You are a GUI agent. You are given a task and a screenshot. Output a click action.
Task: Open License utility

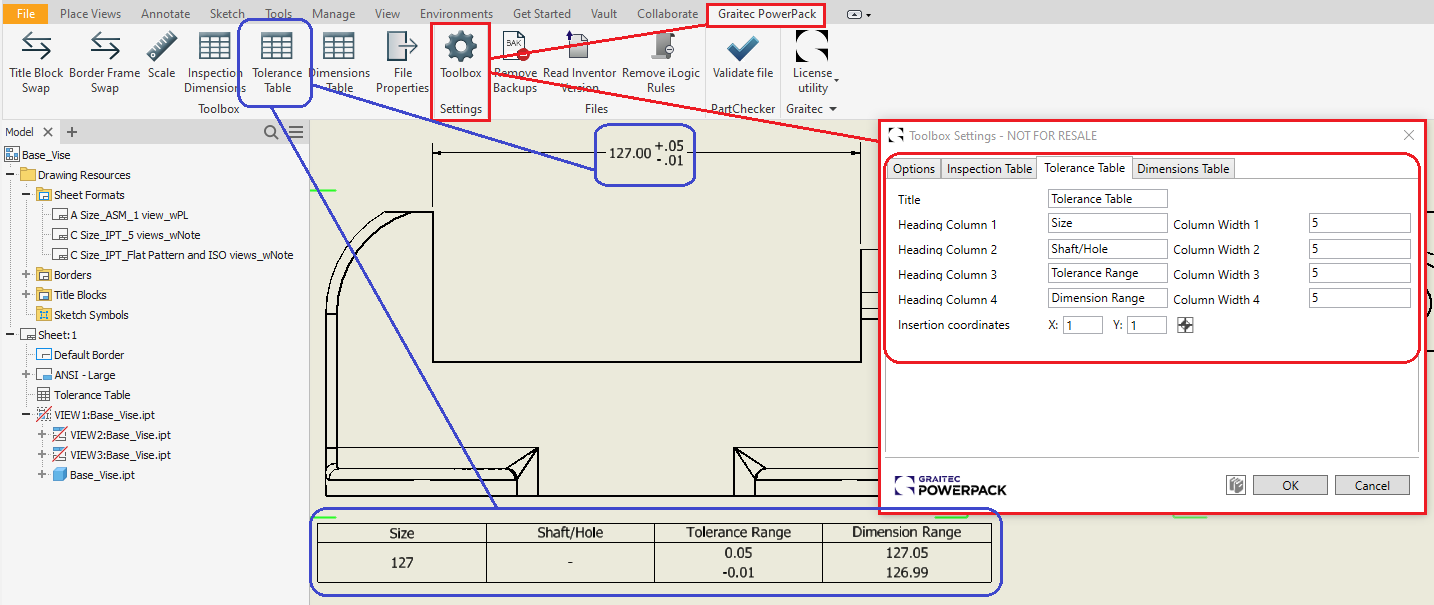[812, 61]
